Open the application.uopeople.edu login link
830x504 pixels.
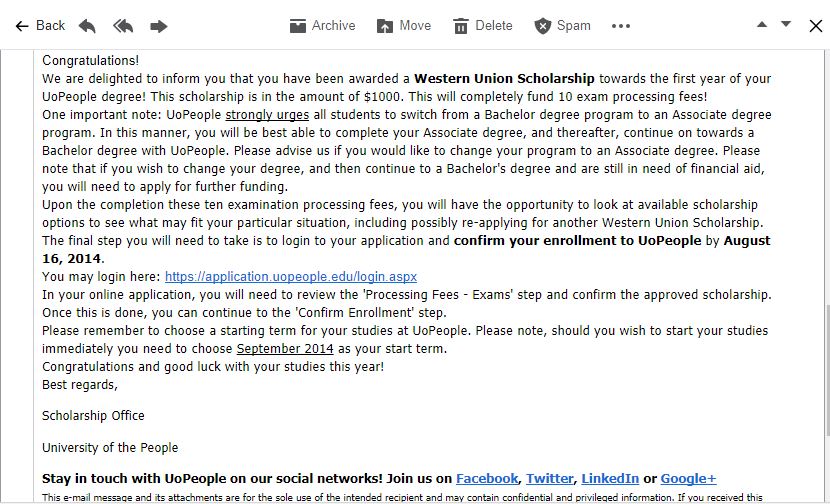pyautogui.click(x=291, y=277)
